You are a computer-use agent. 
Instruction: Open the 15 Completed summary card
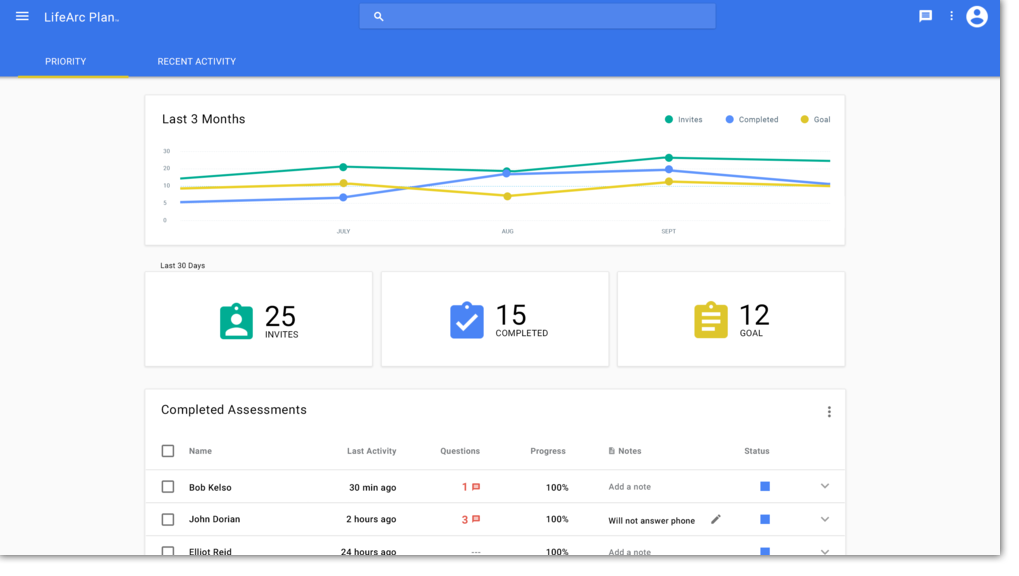click(495, 319)
